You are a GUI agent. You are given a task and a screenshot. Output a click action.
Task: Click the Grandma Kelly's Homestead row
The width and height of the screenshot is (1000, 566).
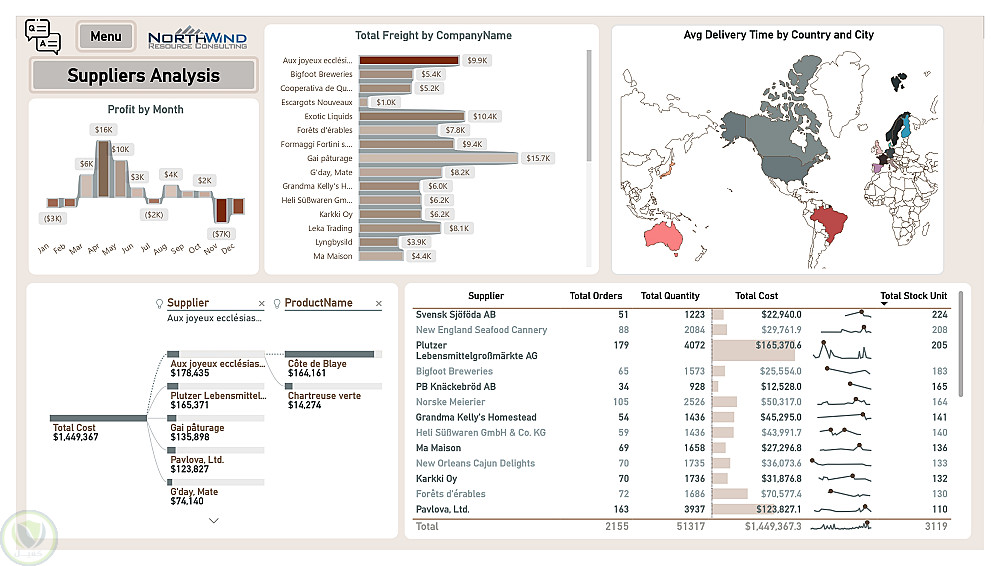pos(681,417)
